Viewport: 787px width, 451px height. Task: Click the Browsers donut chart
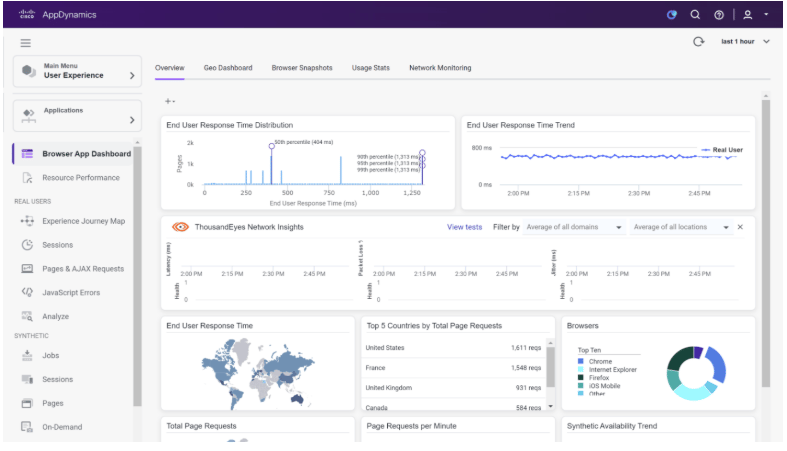point(696,373)
